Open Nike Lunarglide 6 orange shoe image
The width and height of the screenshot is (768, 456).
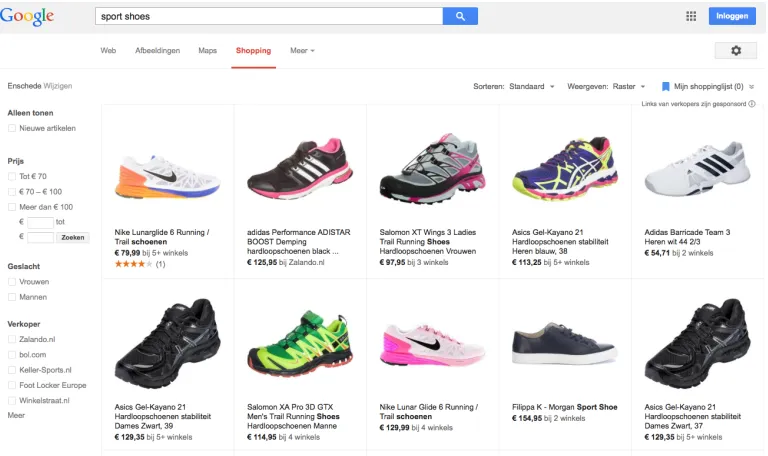tap(167, 177)
